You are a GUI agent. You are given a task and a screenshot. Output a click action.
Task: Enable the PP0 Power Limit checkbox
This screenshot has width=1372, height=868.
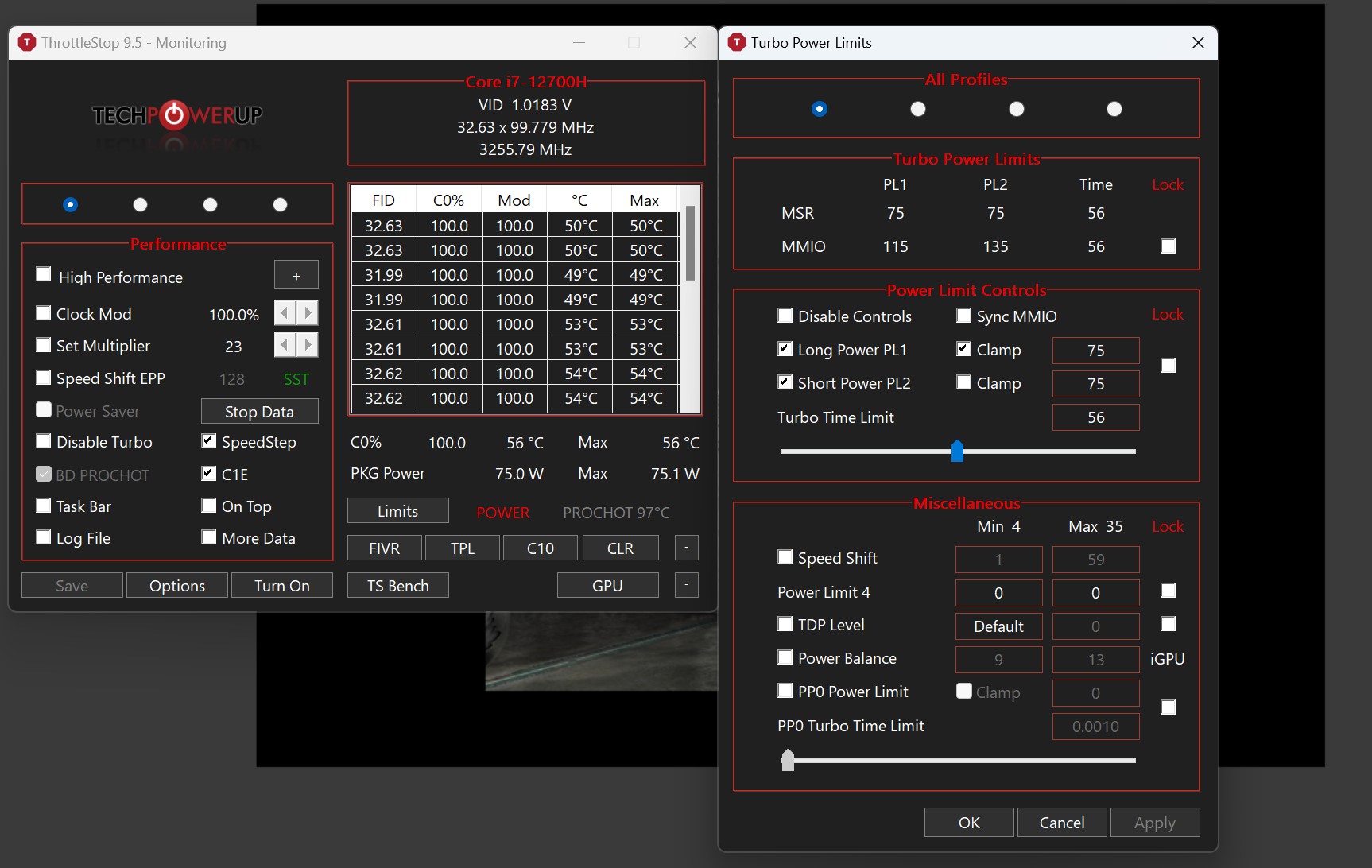pyautogui.click(x=785, y=691)
